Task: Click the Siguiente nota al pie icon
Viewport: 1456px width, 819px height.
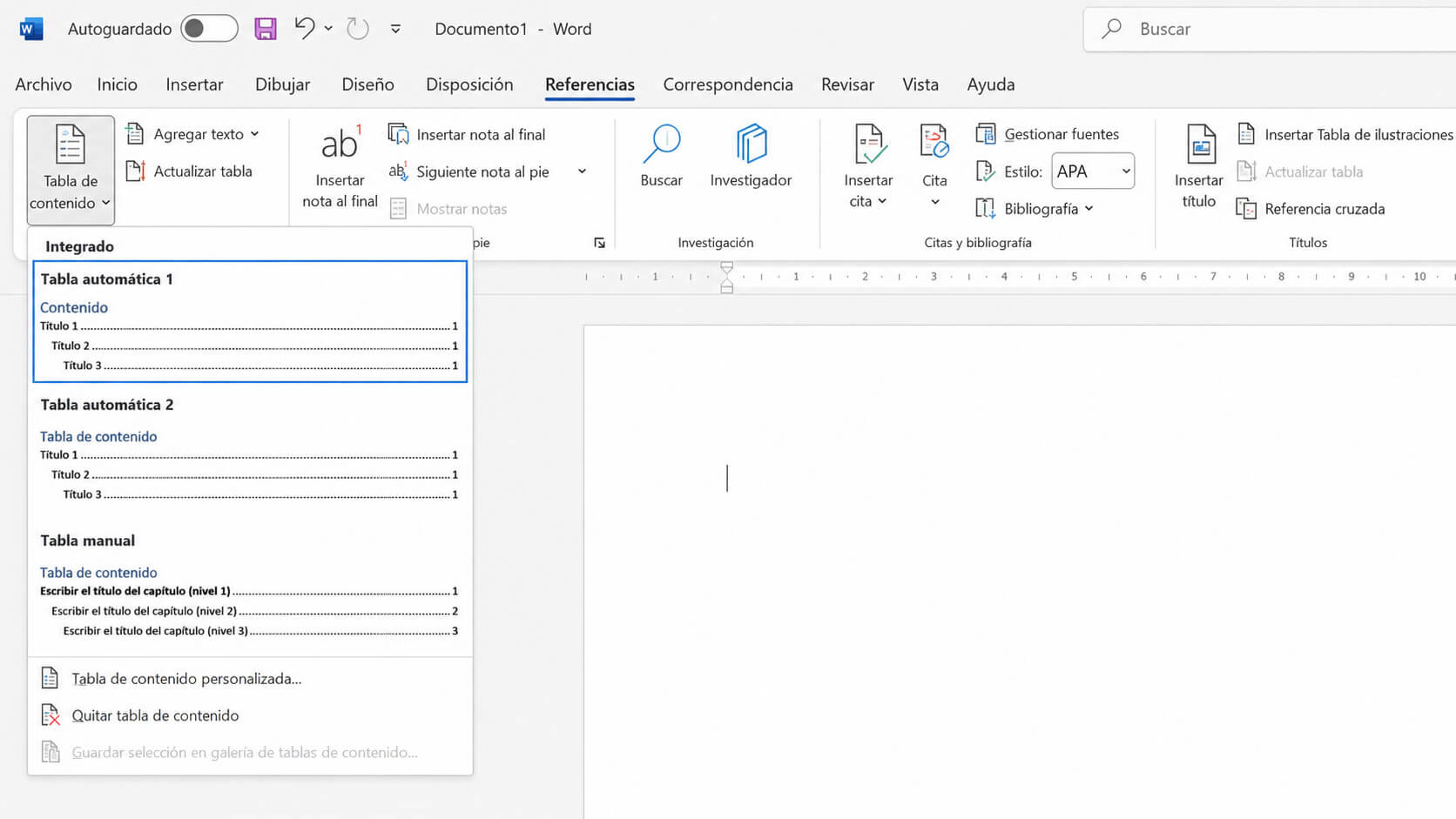Action: pyautogui.click(x=398, y=171)
